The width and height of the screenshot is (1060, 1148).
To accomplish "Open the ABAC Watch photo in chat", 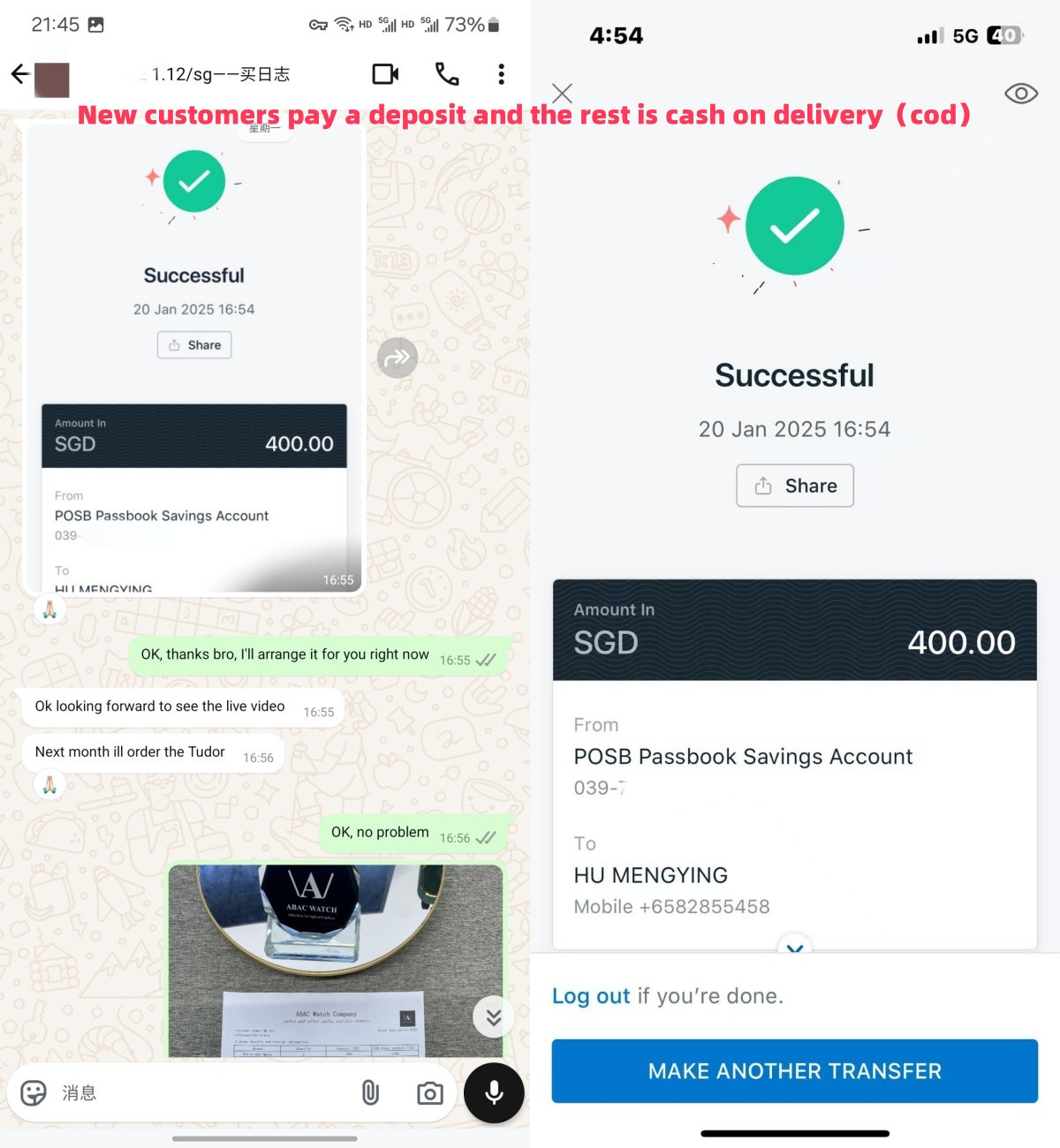I will [336, 961].
